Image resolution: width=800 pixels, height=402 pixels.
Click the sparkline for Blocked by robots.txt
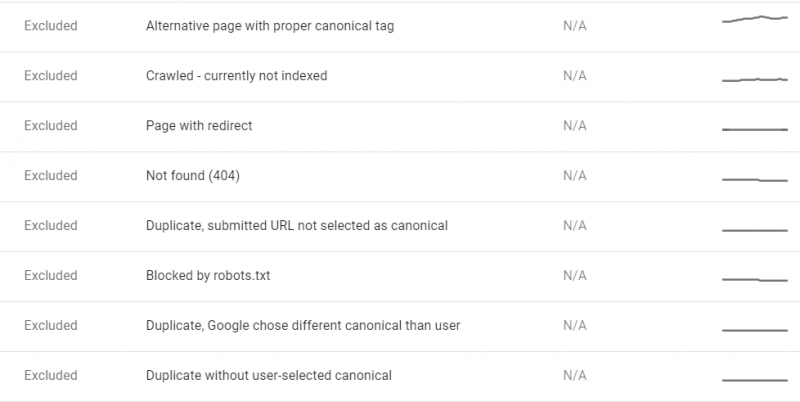point(755,280)
